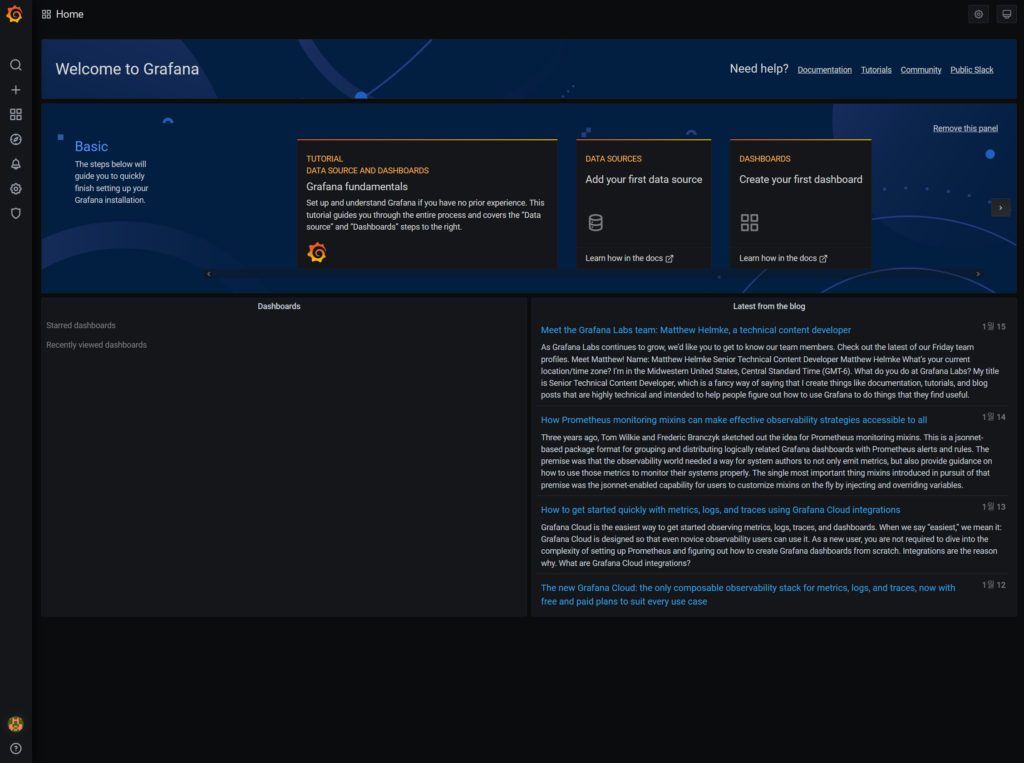Click the Basic setup heading
The height and width of the screenshot is (763, 1024).
[91, 146]
